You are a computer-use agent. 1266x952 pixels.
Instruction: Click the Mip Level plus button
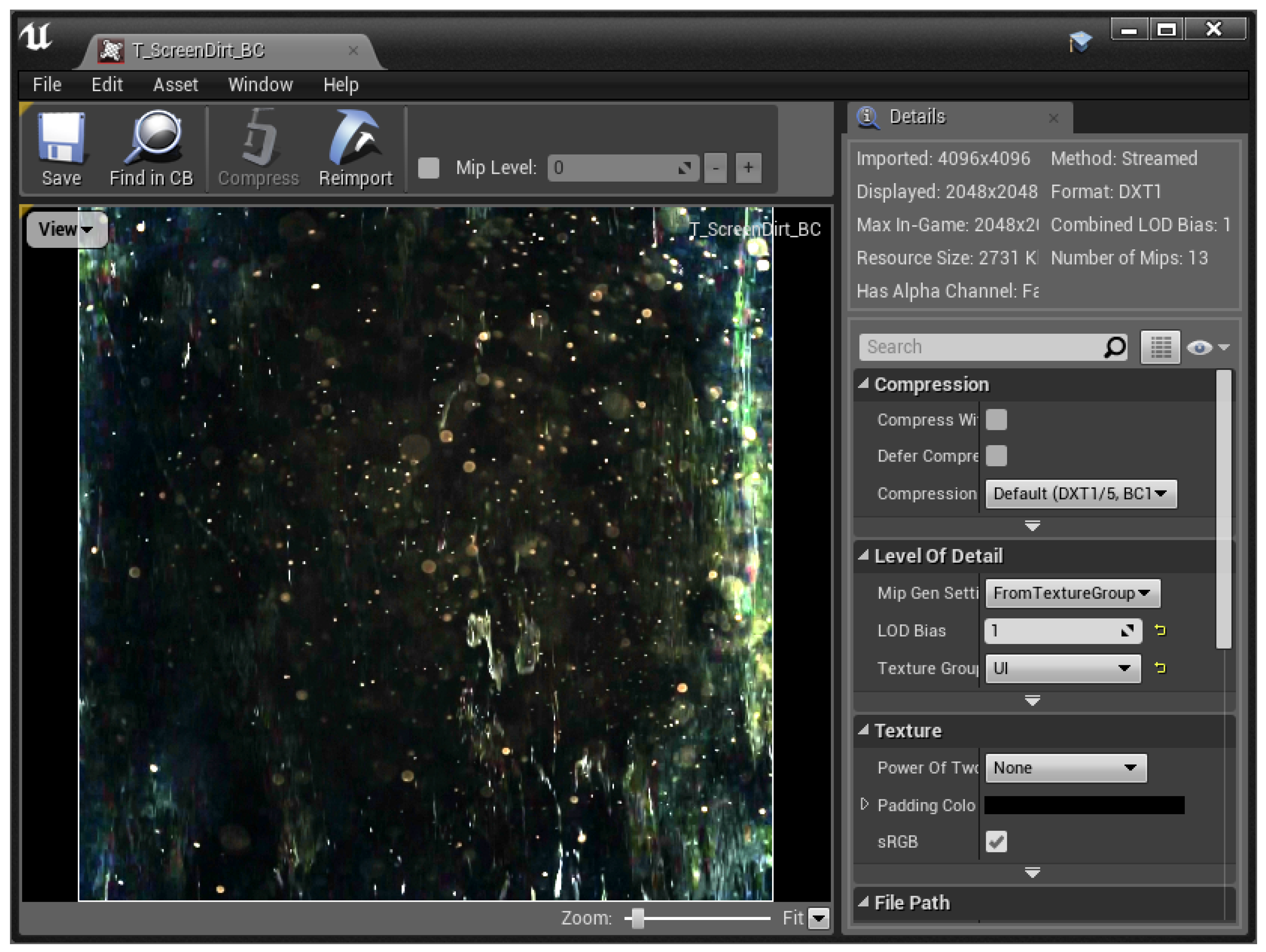(x=748, y=168)
